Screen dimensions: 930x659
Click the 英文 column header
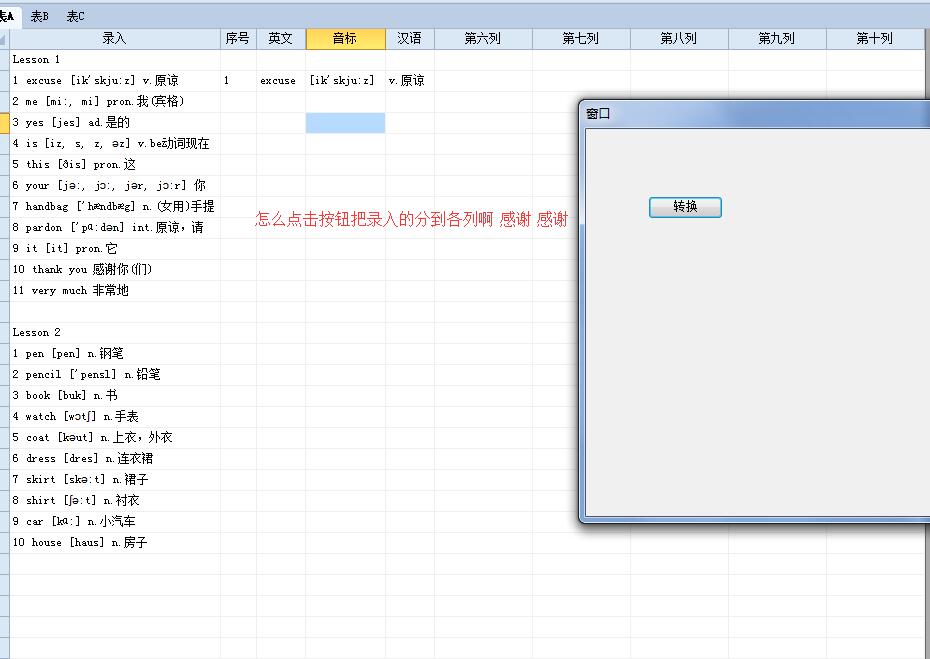pyautogui.click(x=281, y=38)
